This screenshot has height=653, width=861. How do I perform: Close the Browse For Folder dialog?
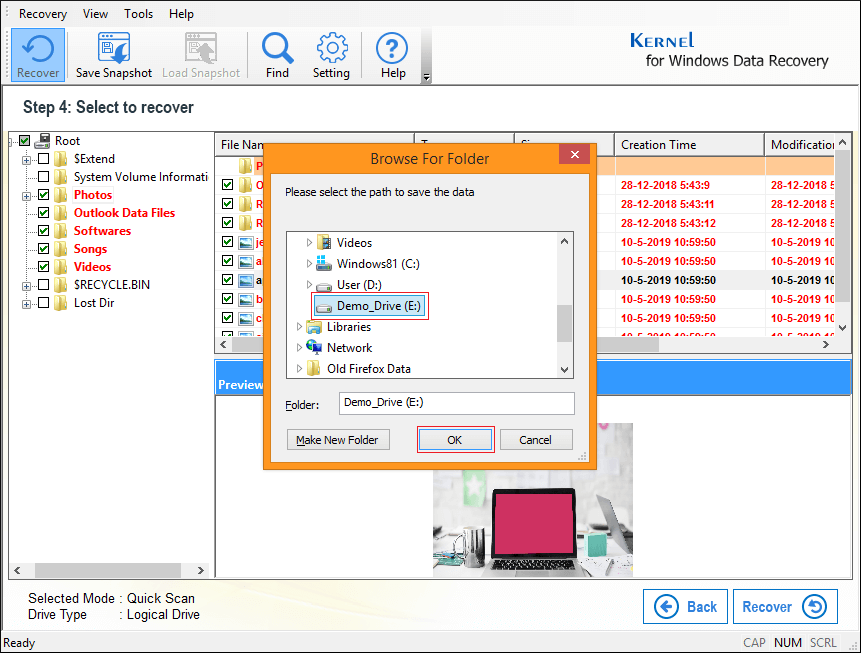point(575,154)
